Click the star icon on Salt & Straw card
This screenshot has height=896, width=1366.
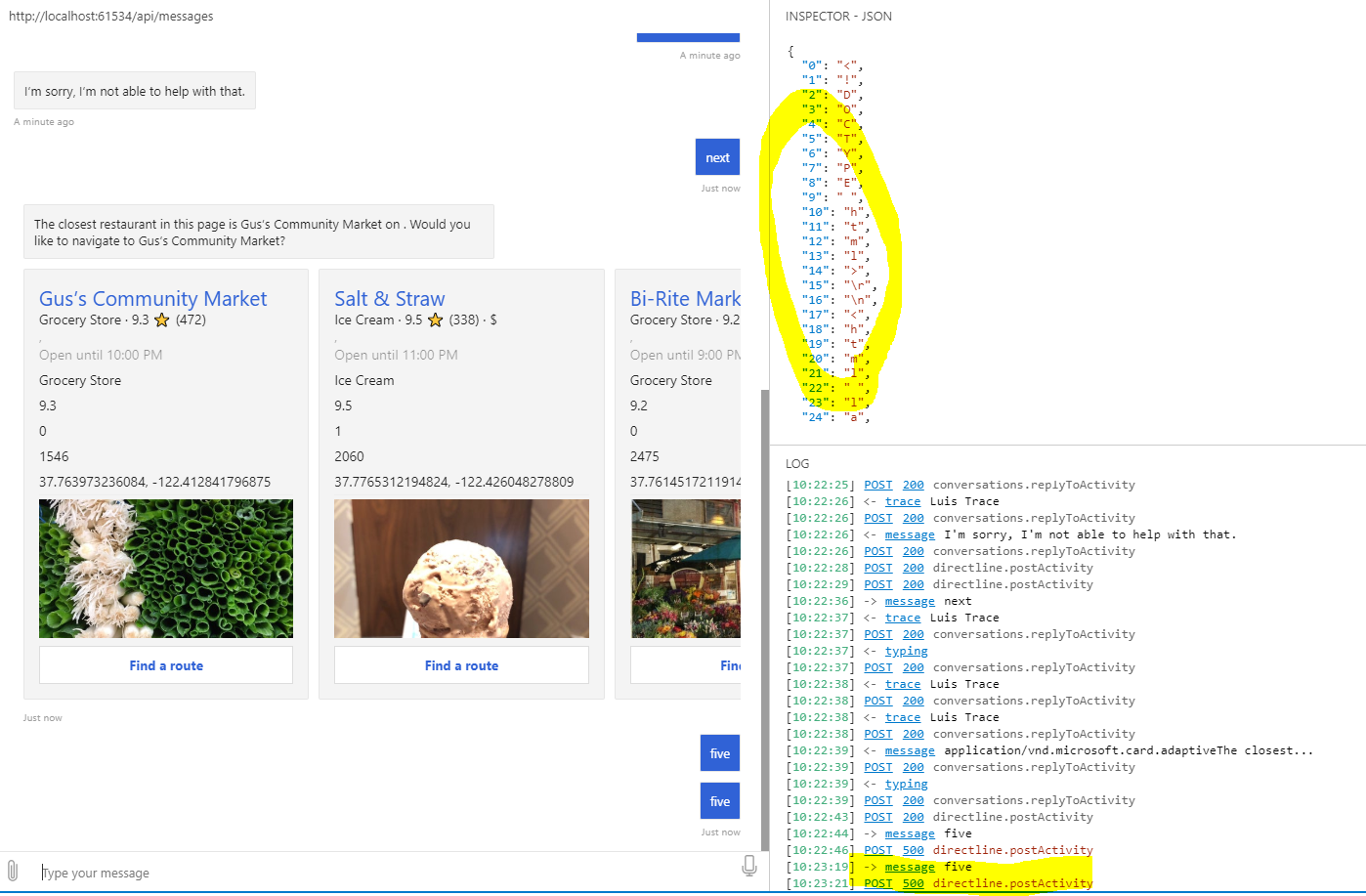pyautogui.click(x=436, y=320)
